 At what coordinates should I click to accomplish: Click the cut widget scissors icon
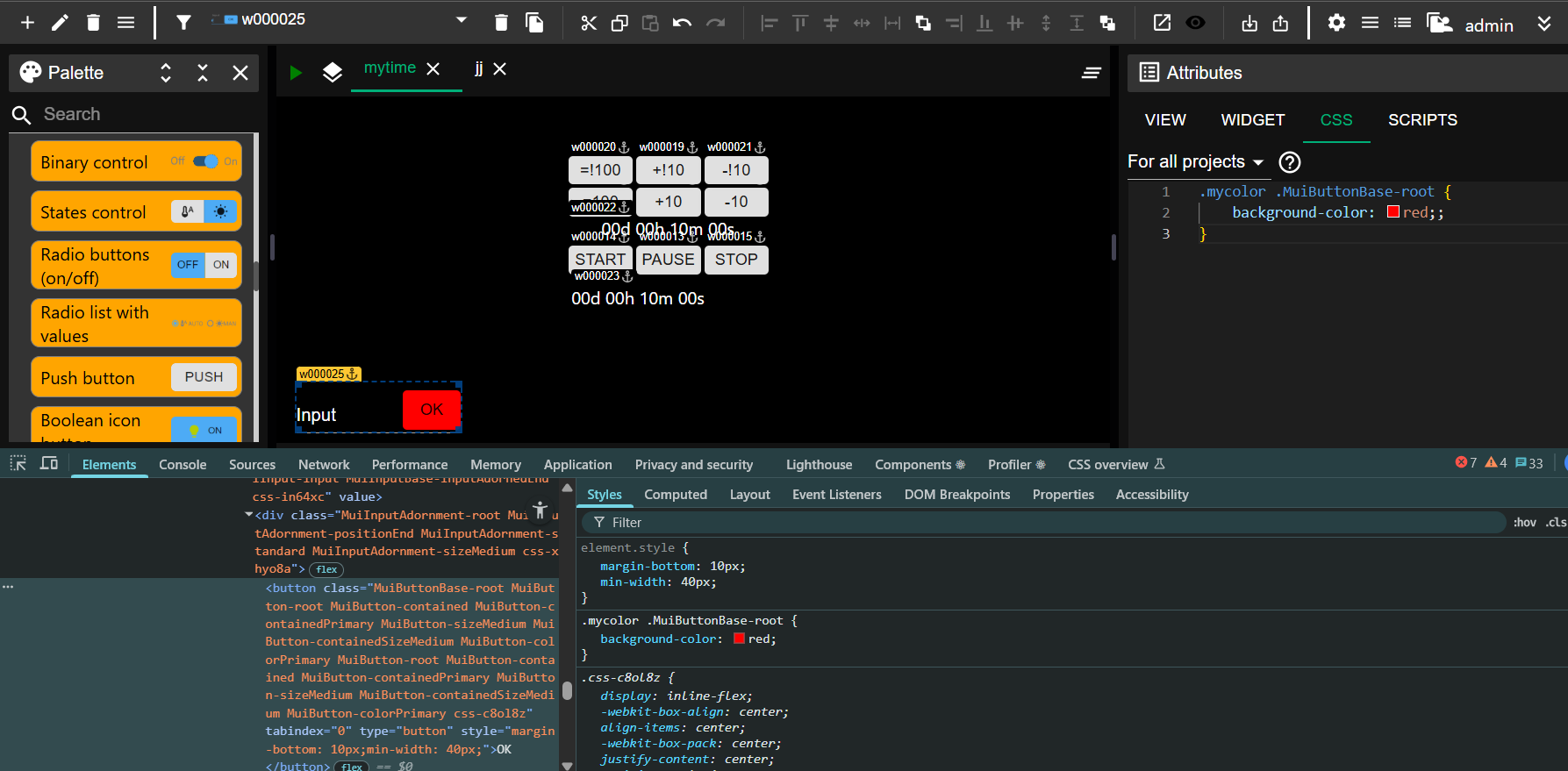point(588,23)
